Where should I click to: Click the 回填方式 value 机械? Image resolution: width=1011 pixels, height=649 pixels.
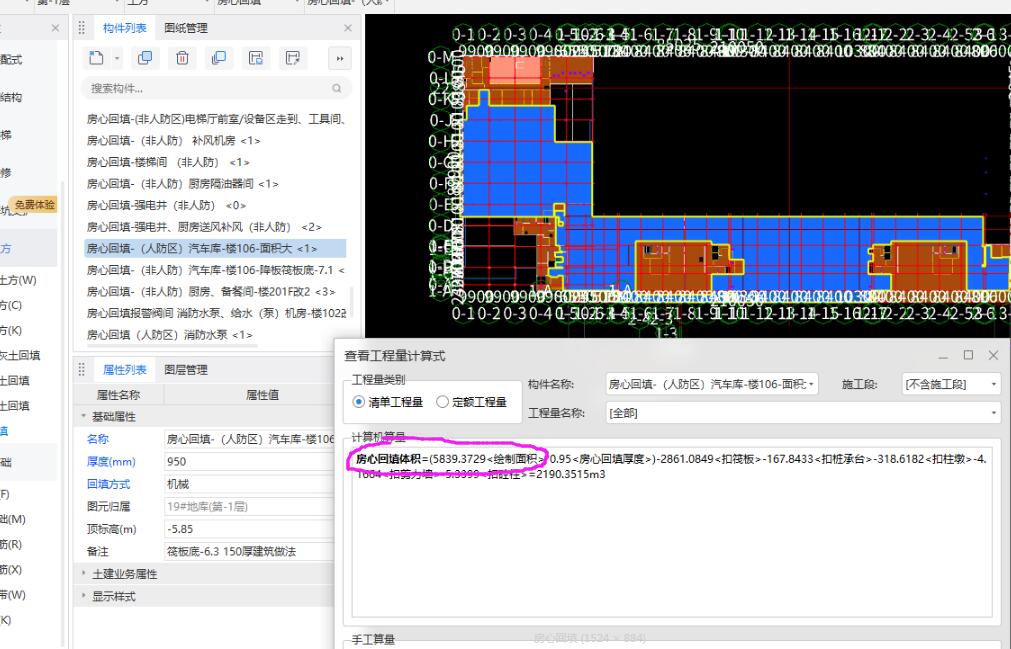[250, 484]
